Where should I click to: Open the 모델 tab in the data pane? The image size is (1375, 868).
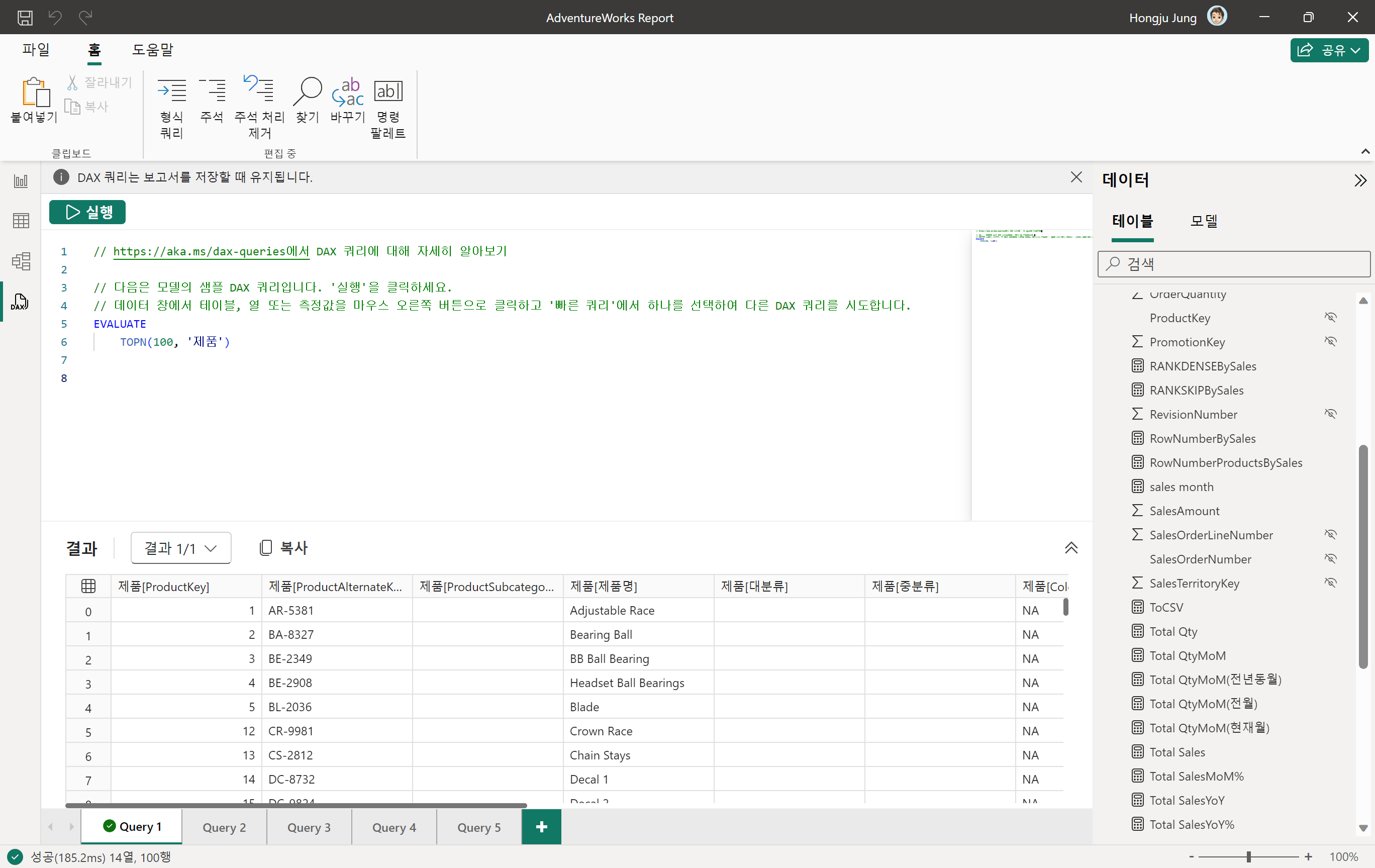[x=1204, y=221]
